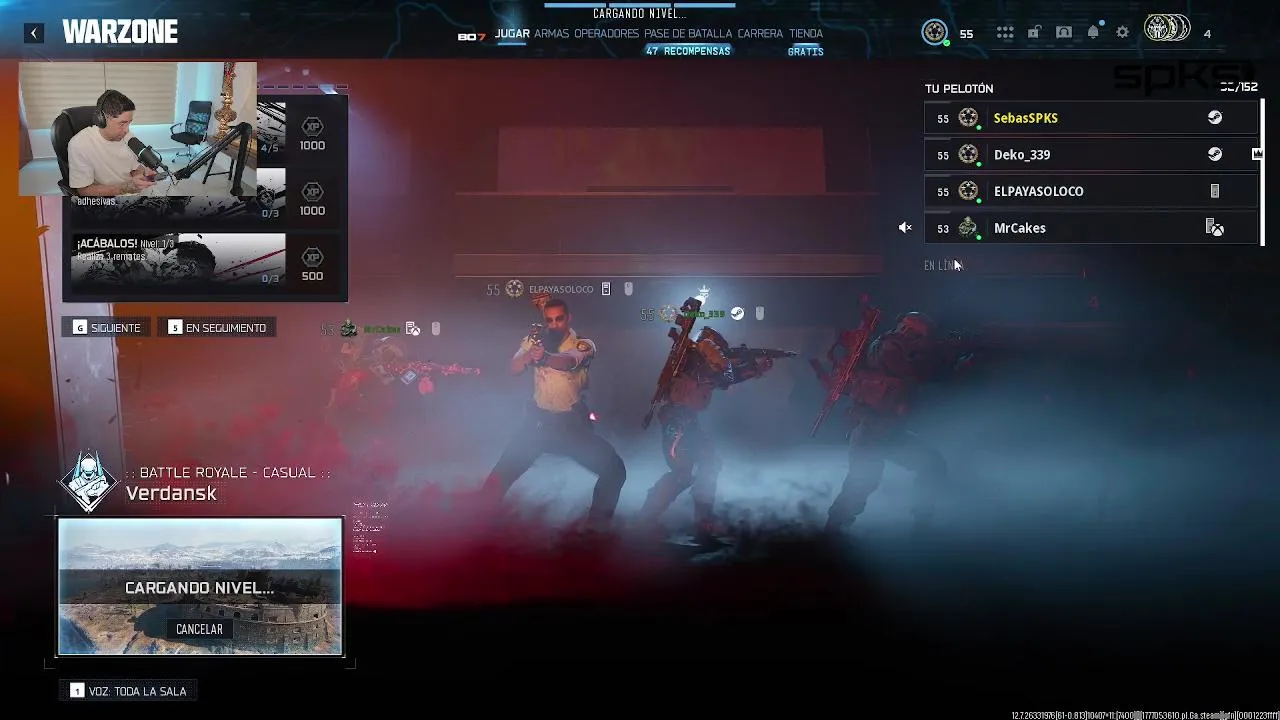
Task: Click SebasSPKS rank emblem
Action: (x=968, y=118)
